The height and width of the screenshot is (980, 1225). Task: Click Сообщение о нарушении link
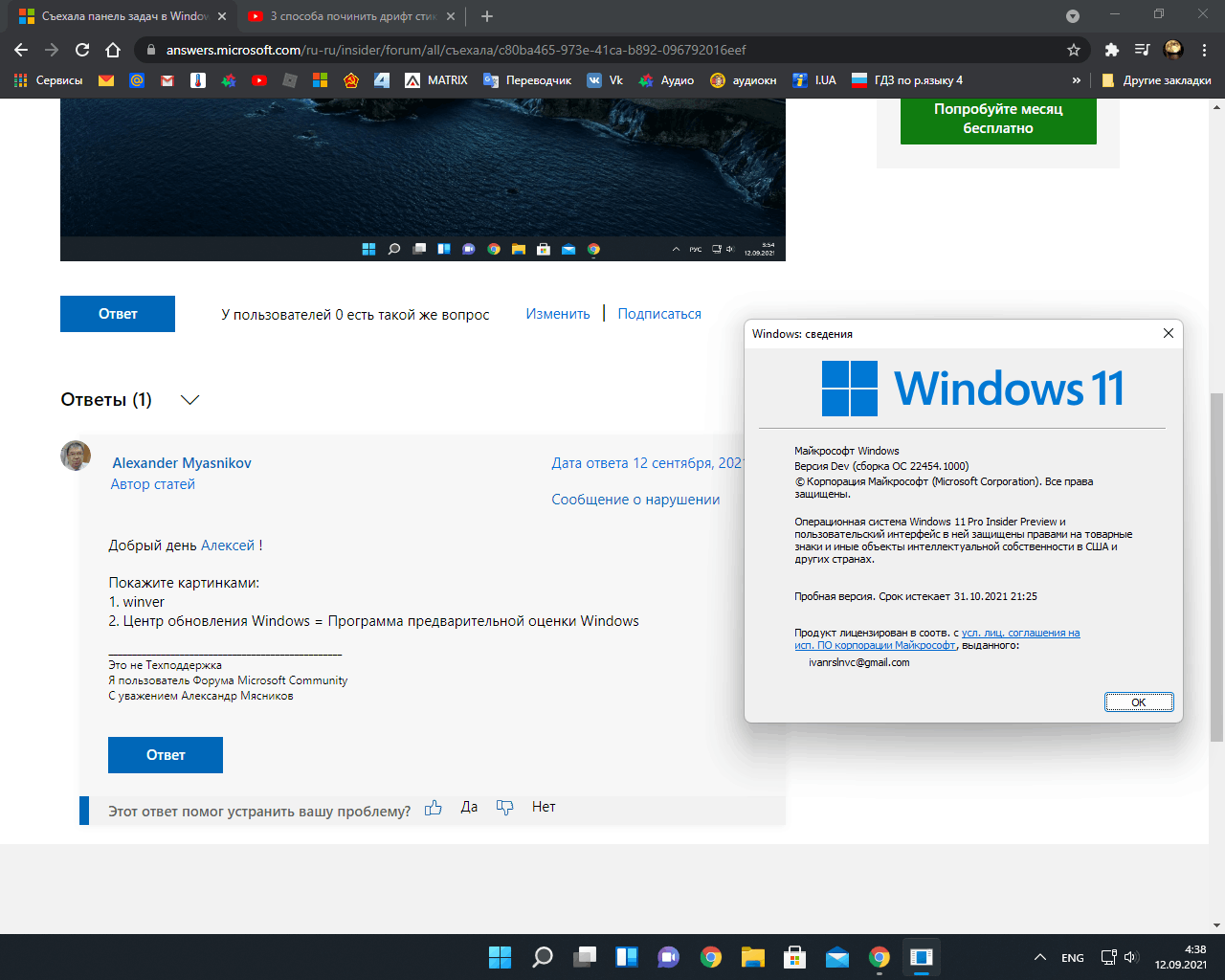point(635,500)
